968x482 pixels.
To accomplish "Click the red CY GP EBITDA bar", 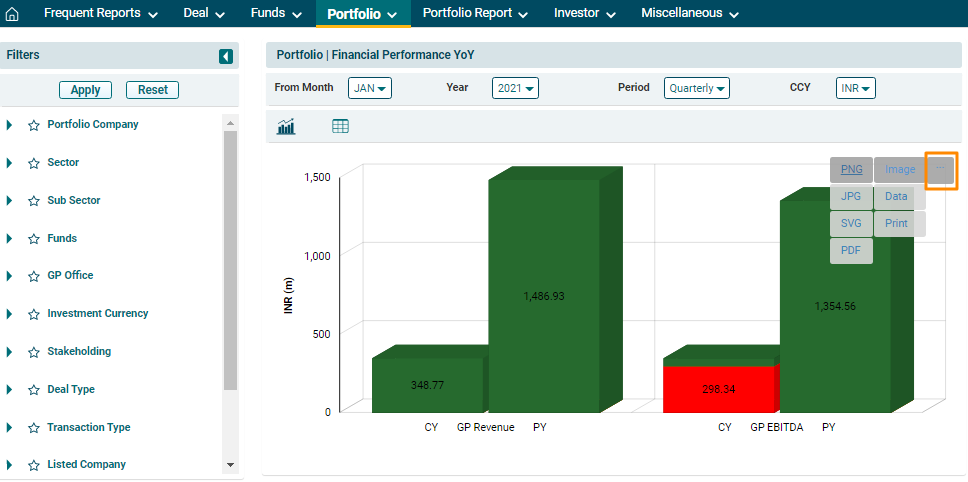I will [x=718, y=388].
